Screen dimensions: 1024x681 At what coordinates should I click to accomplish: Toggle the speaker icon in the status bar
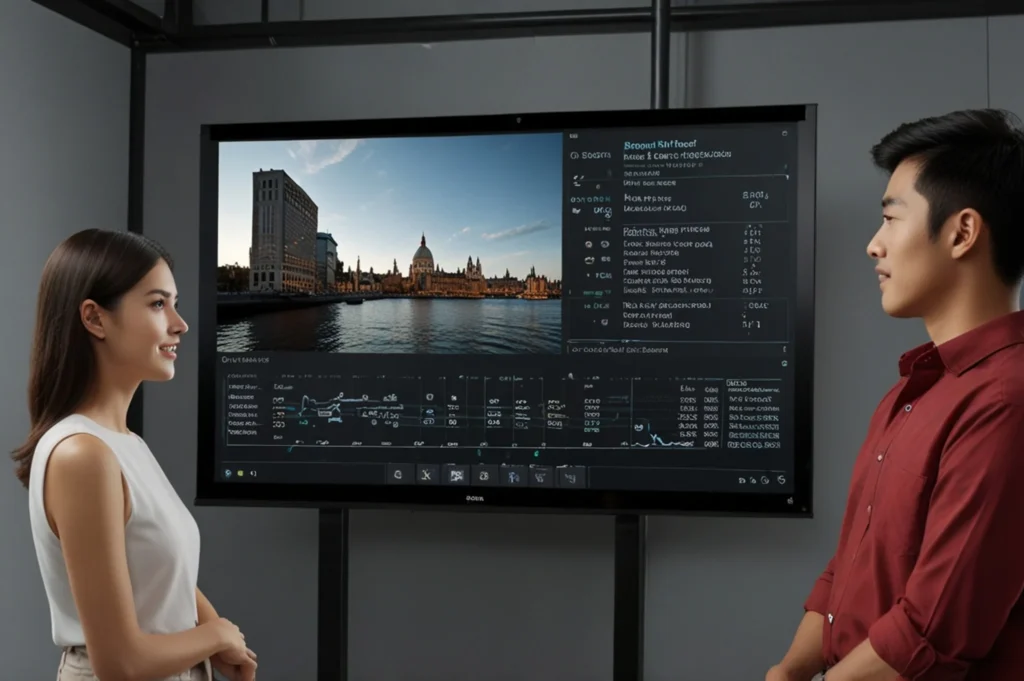(x=253, y=473)
